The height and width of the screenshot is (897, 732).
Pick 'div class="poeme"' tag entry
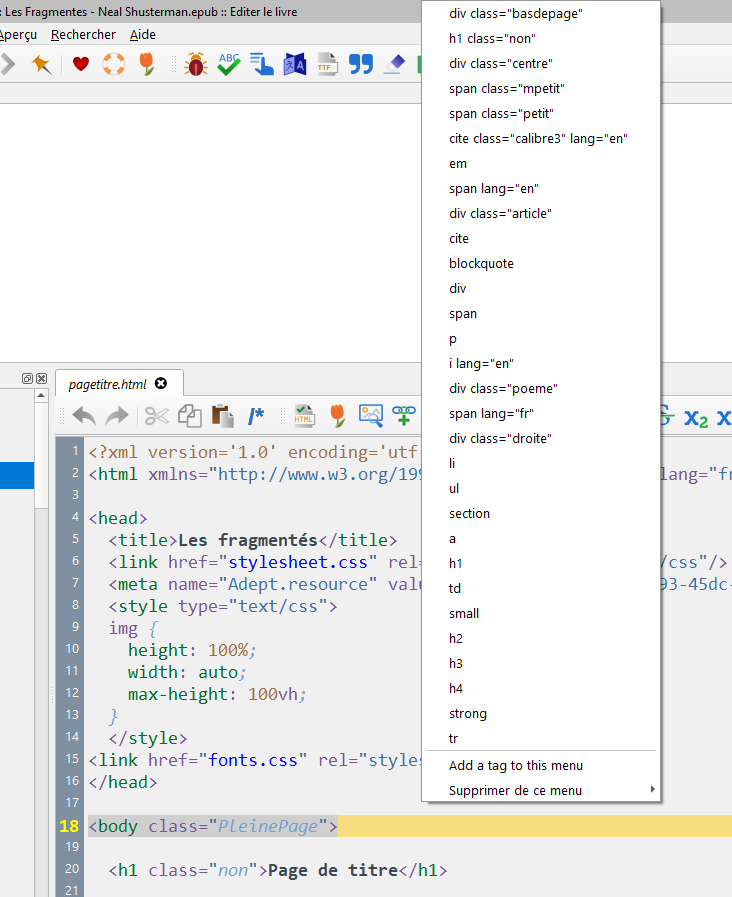(x=503, y=389)
